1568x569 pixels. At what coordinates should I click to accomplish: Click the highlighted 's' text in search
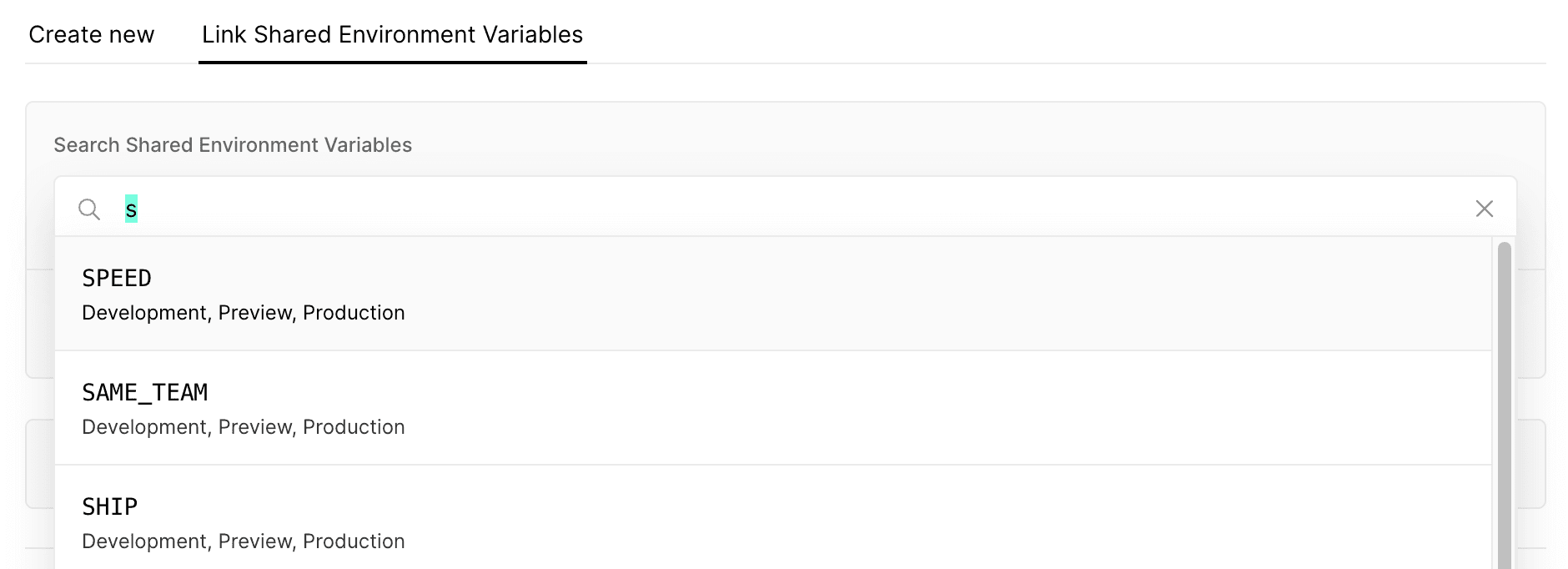pos(131,209)
